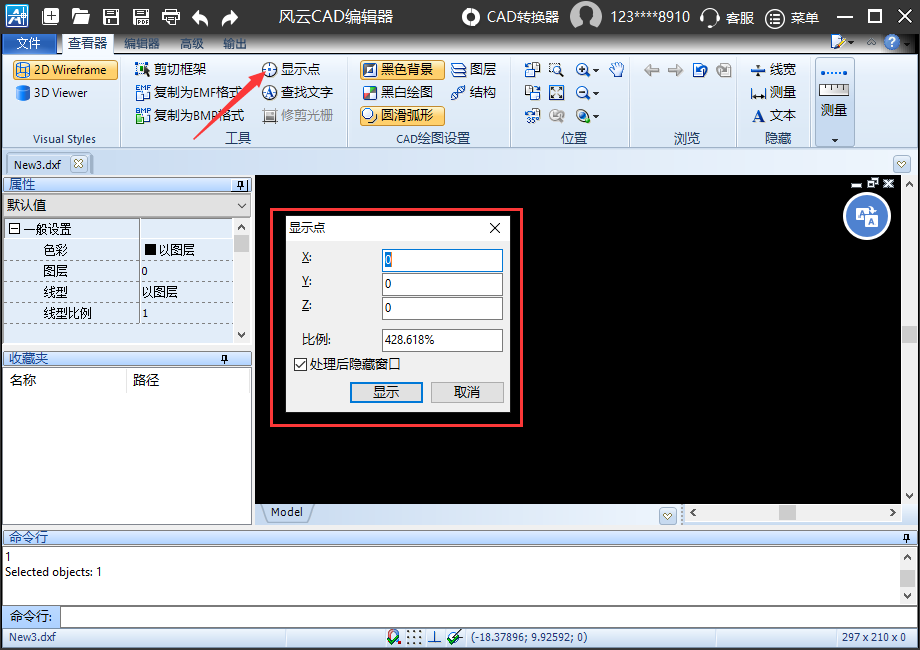Expand the document tabs list arrow

[x=902, y=164]
